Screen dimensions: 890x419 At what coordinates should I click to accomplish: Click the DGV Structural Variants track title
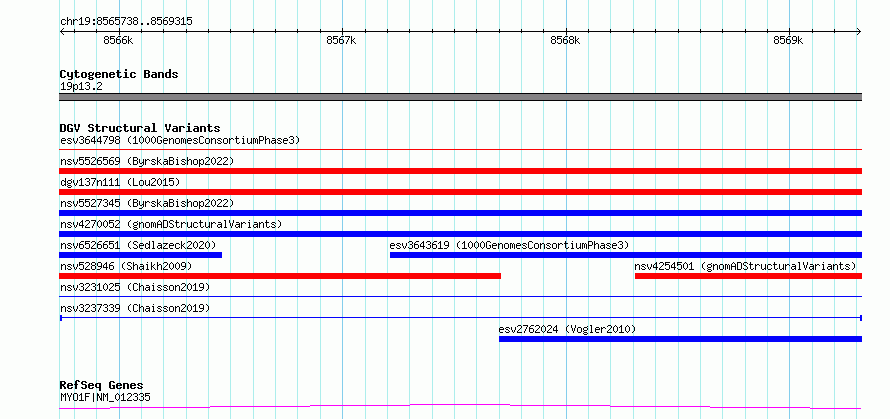[x=140, y=128]
